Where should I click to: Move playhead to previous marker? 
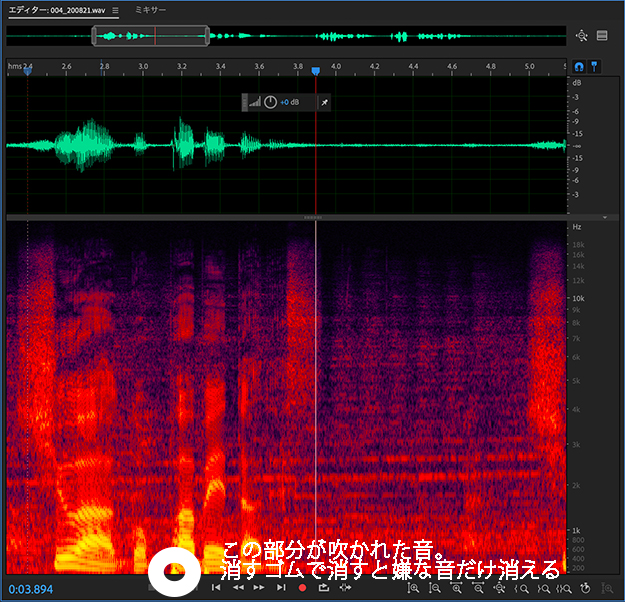coord(216,588)
